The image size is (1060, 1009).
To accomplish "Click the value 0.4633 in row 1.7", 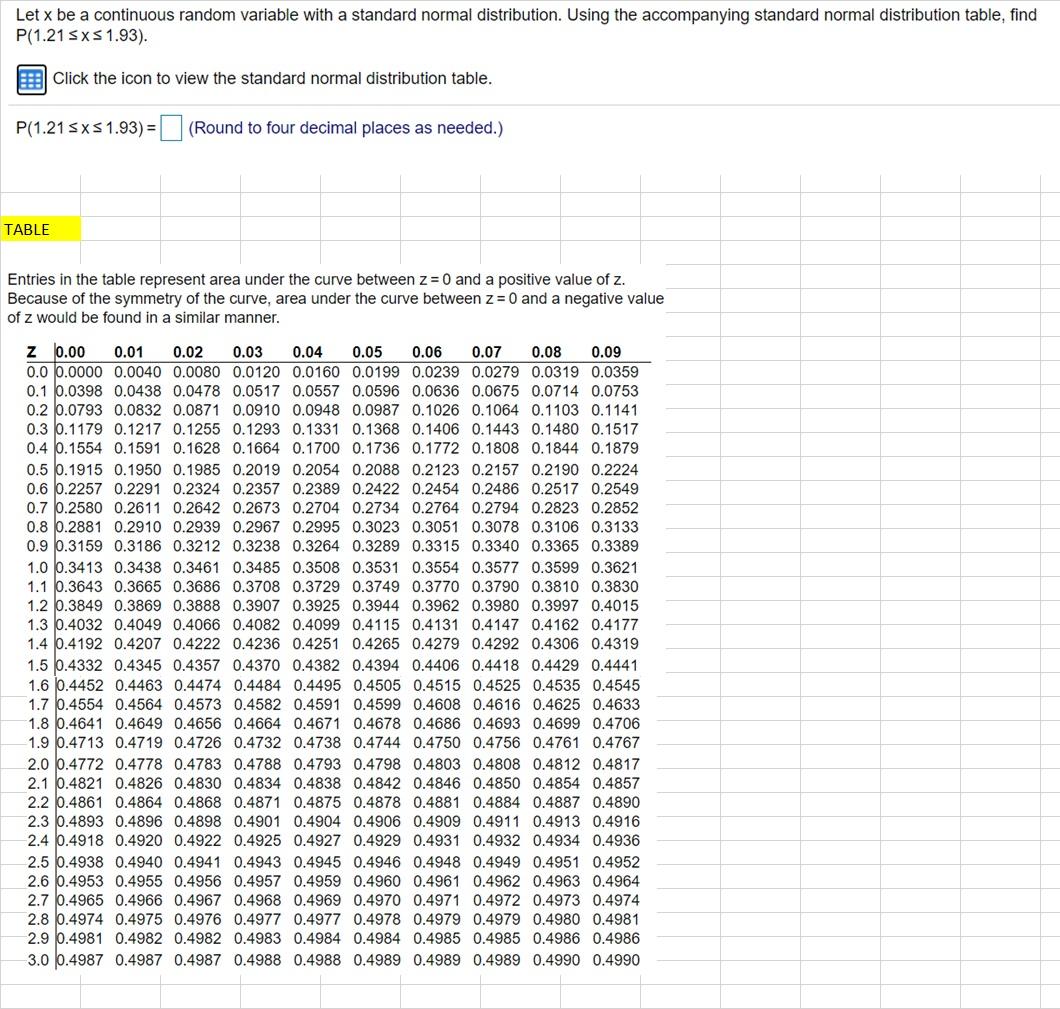I will 616,704.
